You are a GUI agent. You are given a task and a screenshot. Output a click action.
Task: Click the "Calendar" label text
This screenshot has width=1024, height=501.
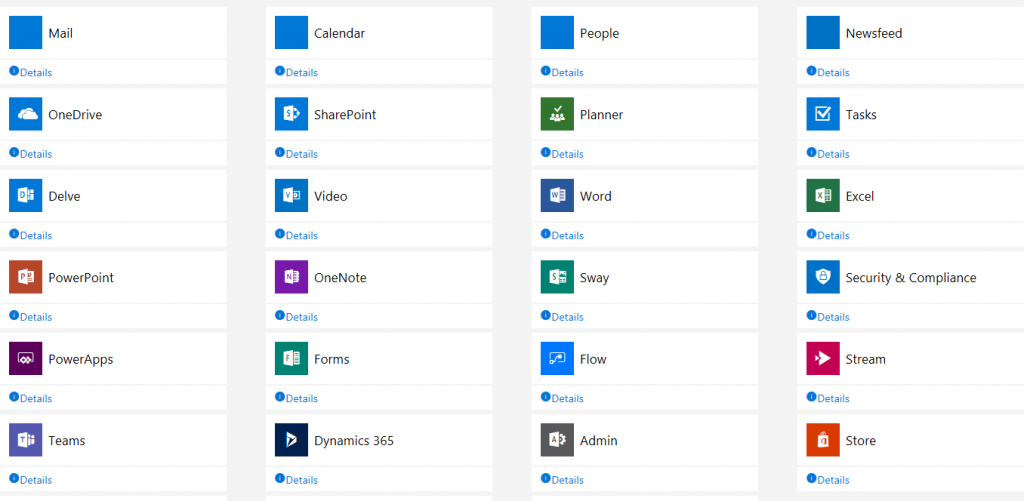(340, 33)
